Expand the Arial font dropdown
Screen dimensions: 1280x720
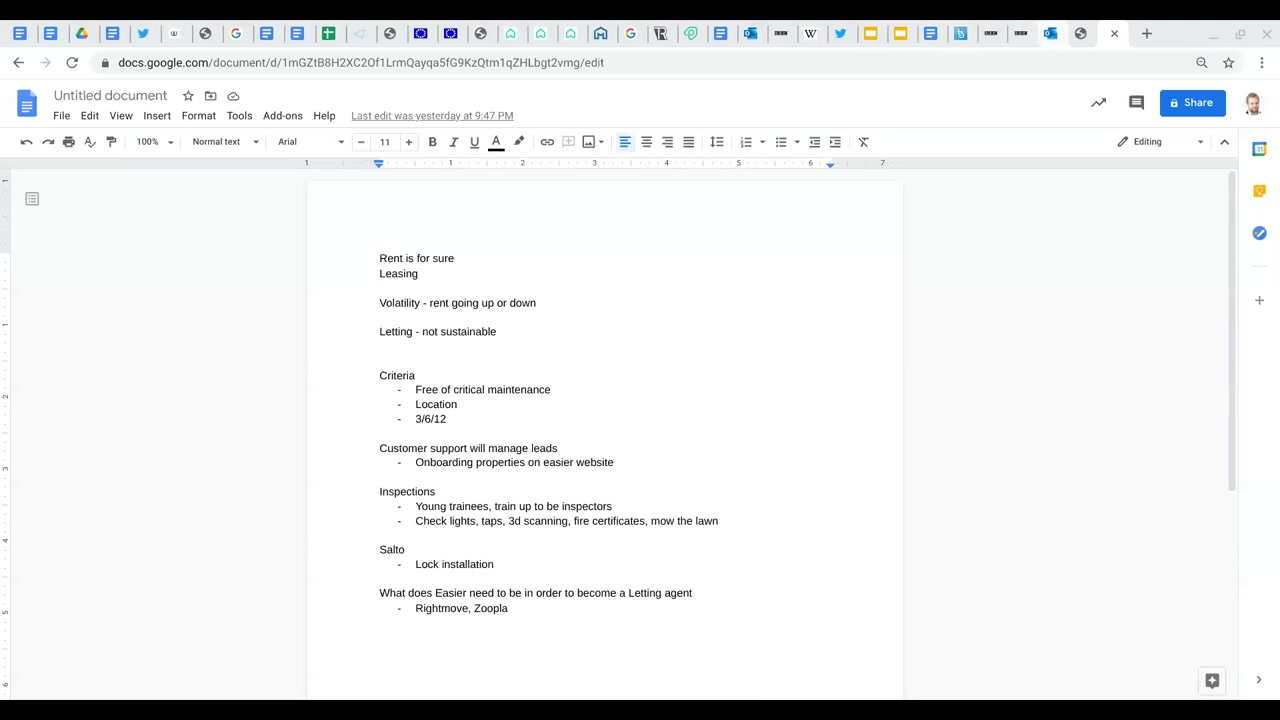(310, 142)
